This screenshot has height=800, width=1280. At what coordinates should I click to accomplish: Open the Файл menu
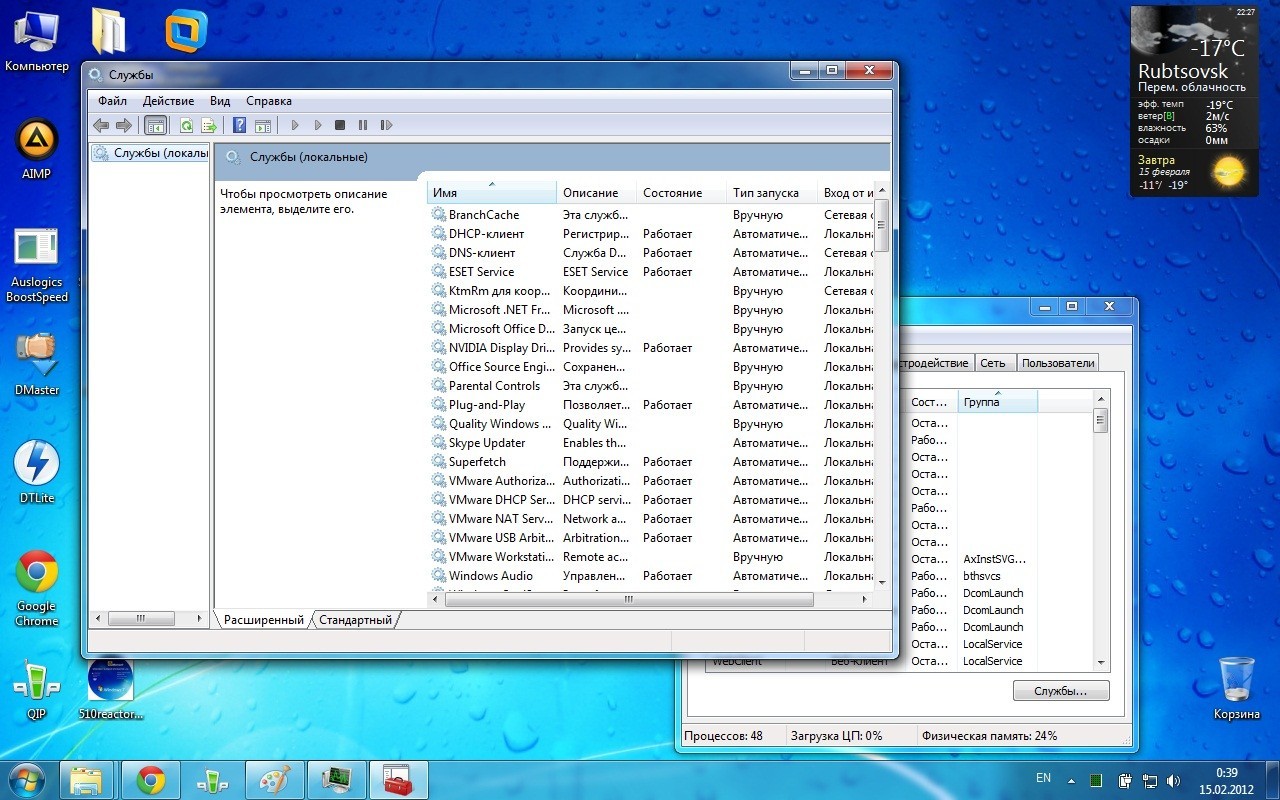pyautogui.click(x=112, y=101)
